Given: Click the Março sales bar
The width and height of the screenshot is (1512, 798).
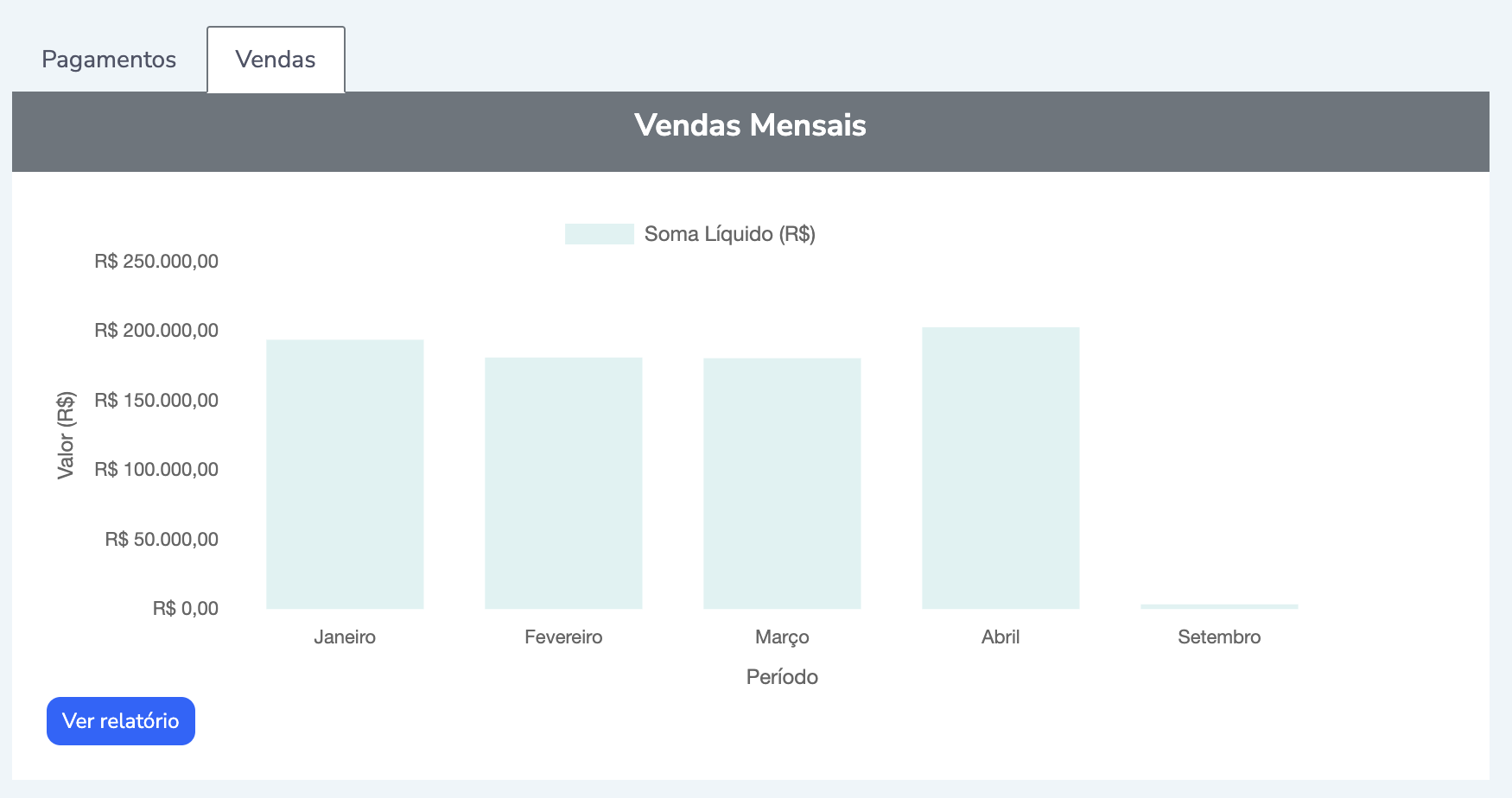Looking at the screenshot, I should coord(782,483).
